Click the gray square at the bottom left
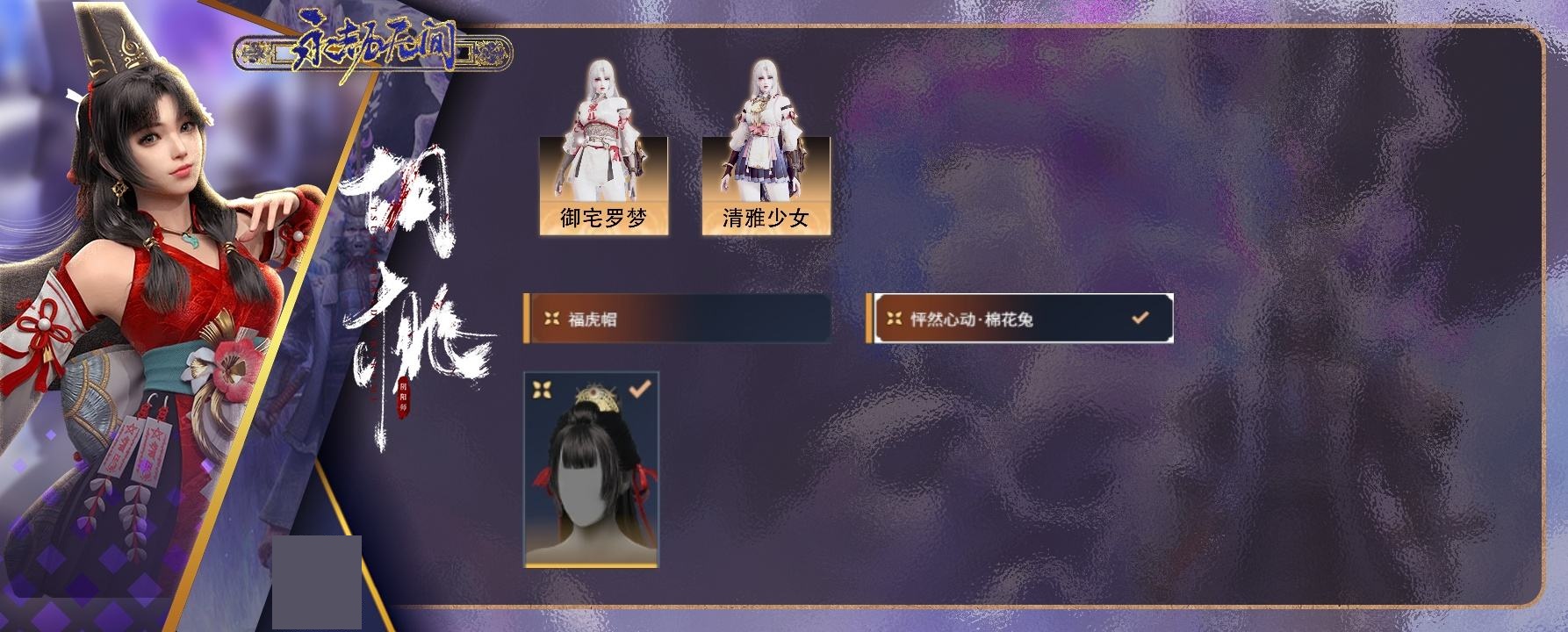Viewport: 1568px width, 632px height. [x=317, y=582]
